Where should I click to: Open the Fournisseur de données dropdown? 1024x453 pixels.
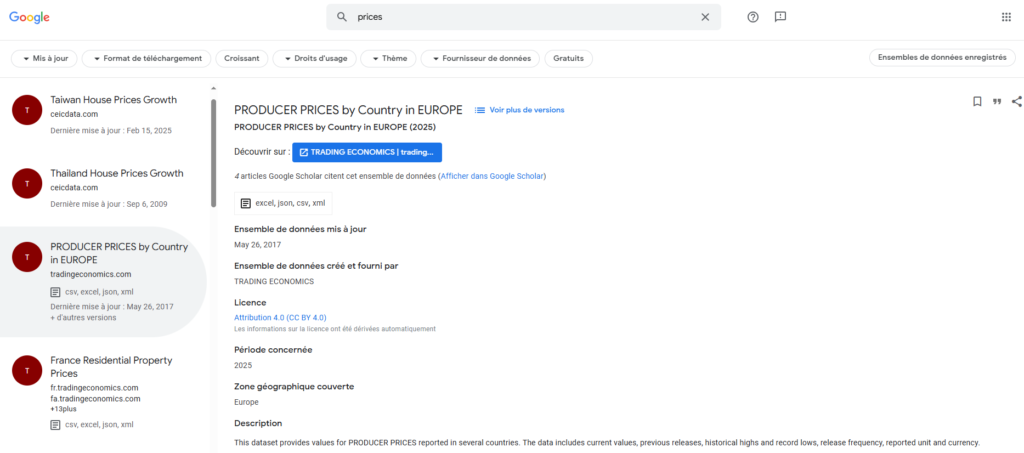(x=480, y=59)
